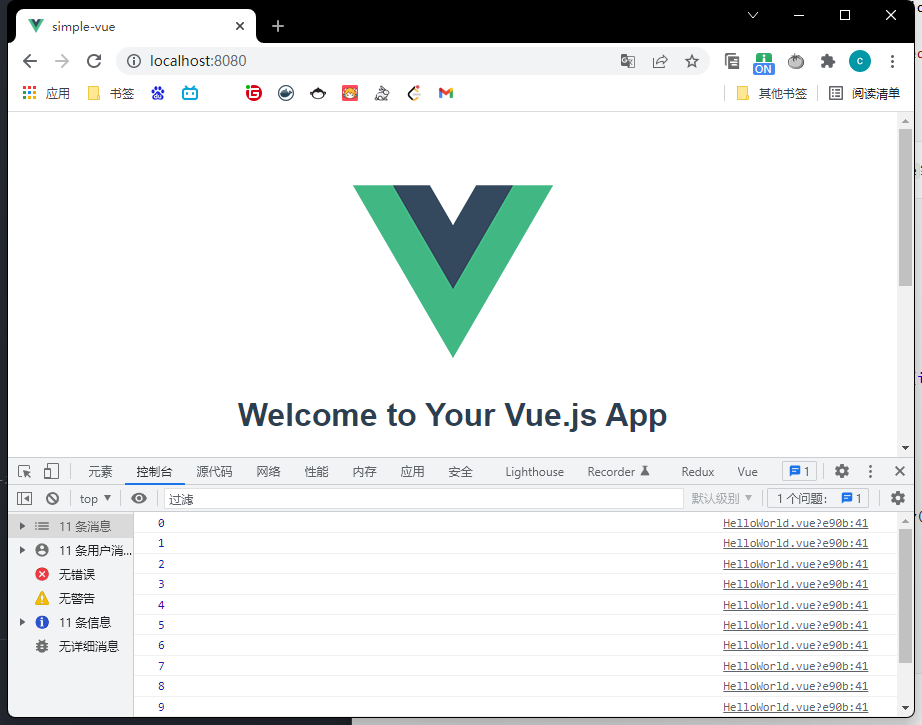Open the Chrome extensions puzzle icon
The height and width of the screenshot is (725, 922).
827,61
